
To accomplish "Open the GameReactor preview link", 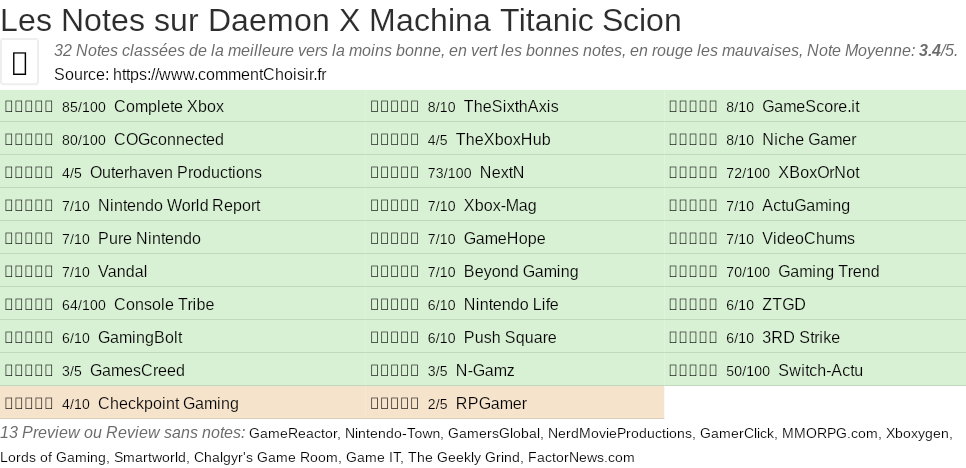I will [x=293, y=434].
